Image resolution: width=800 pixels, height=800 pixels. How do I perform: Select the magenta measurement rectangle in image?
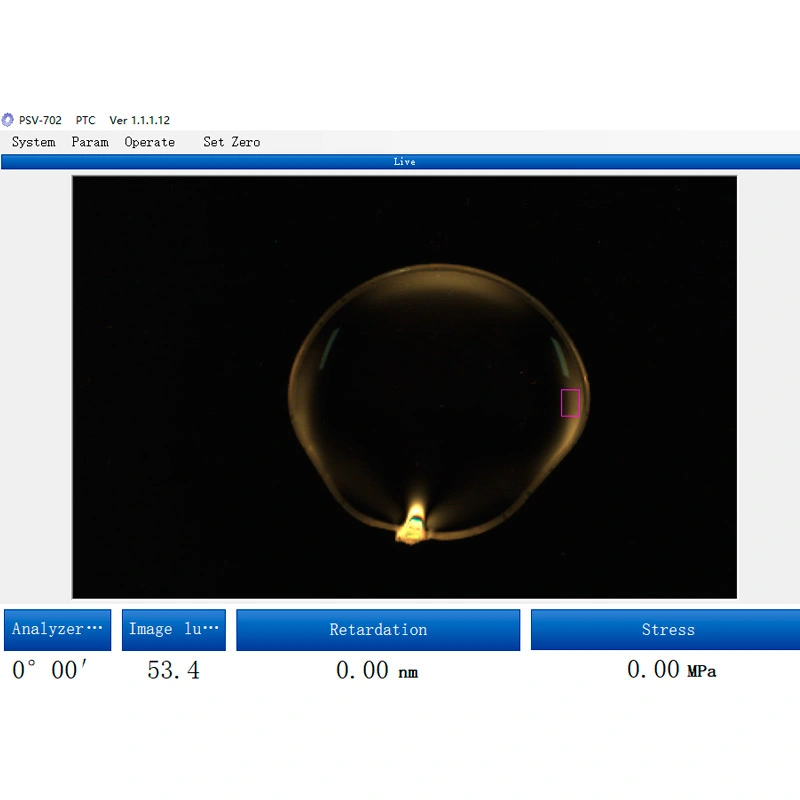coord(570,403)
